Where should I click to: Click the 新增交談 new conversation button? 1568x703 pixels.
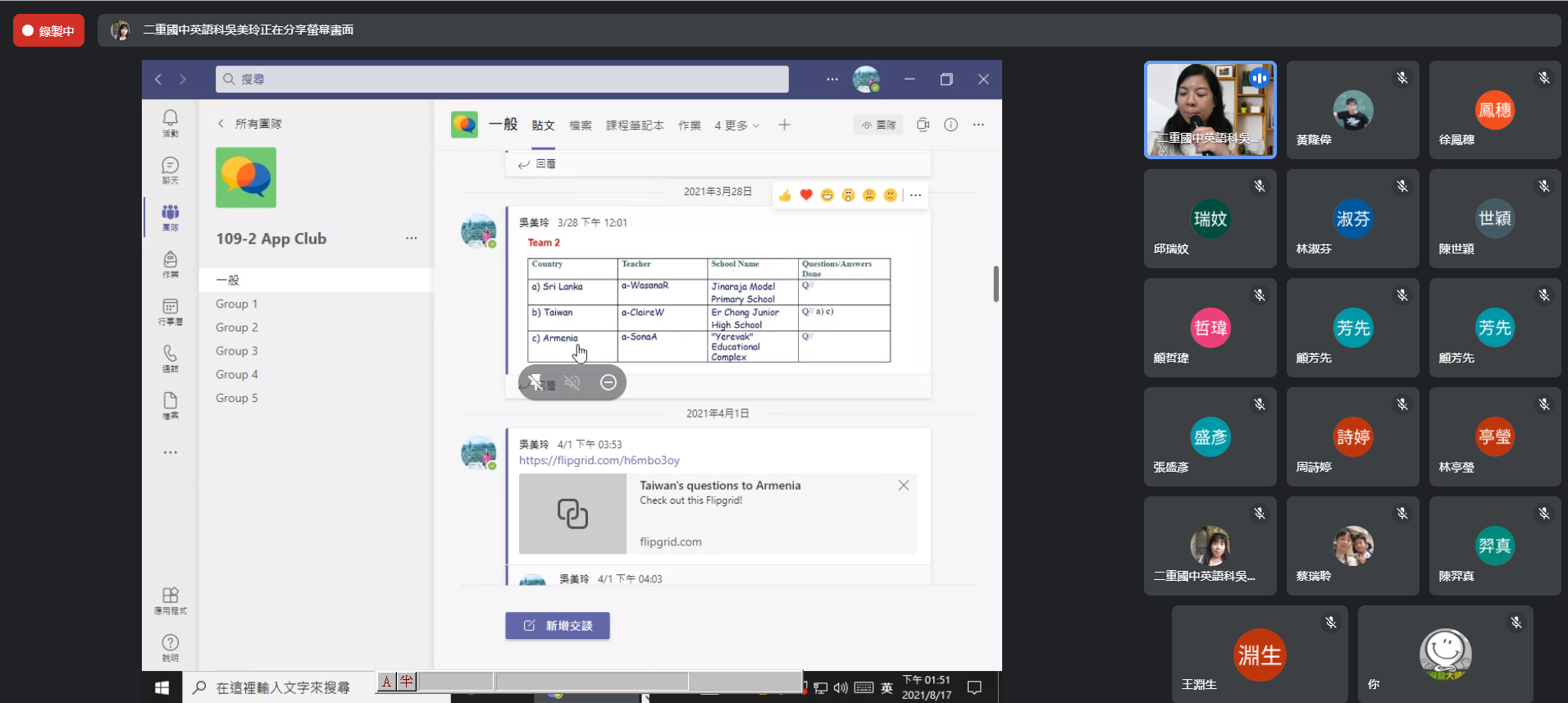(x=558, y=625)
